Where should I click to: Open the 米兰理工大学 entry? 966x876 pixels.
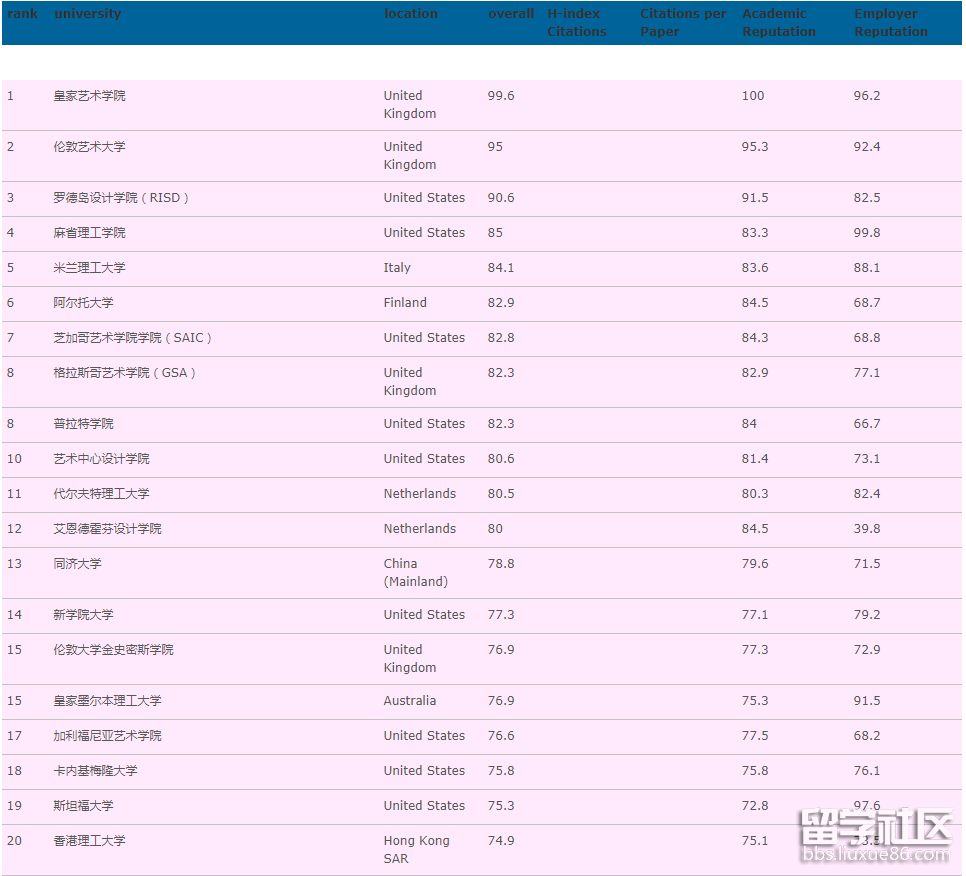pos(91,267)
